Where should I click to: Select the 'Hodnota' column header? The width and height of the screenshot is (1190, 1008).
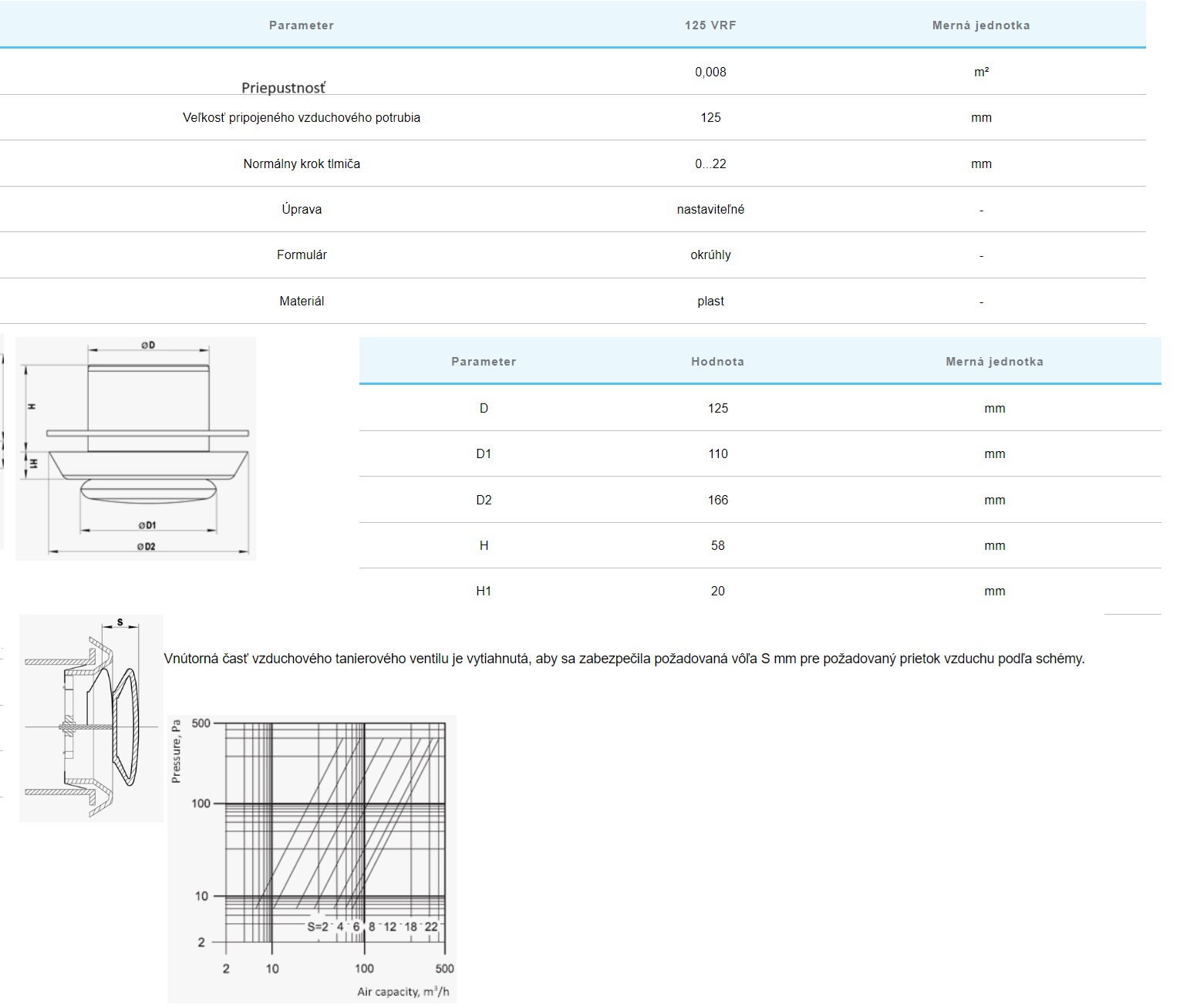(x=717, y=362)
